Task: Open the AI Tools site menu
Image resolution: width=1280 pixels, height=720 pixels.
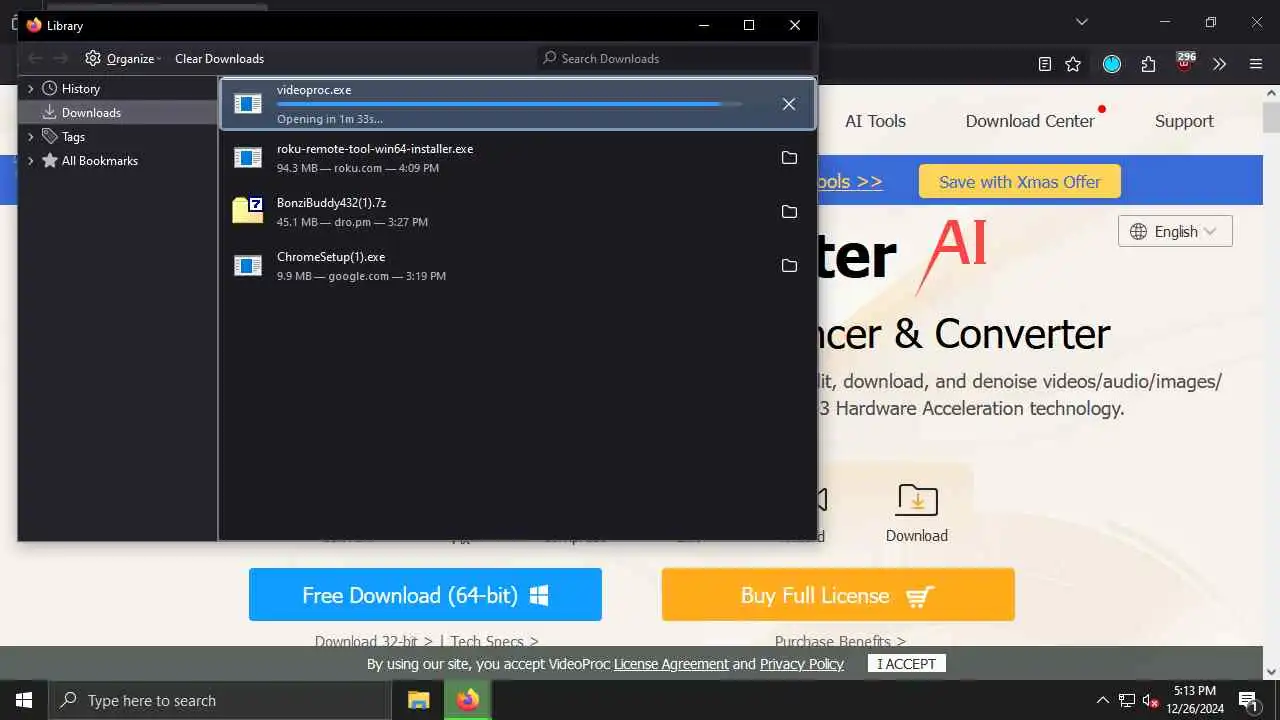Action: click(x=875, y=121)
